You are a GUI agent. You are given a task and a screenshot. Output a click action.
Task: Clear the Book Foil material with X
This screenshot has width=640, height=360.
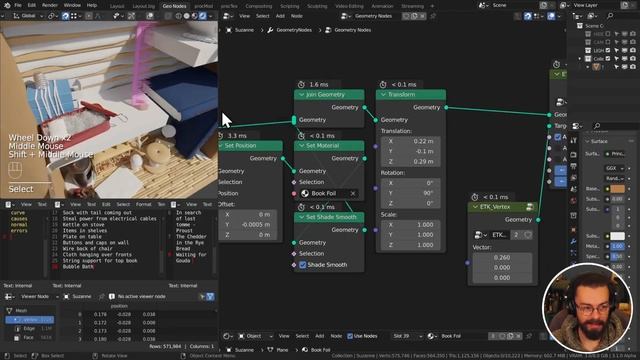353,193
